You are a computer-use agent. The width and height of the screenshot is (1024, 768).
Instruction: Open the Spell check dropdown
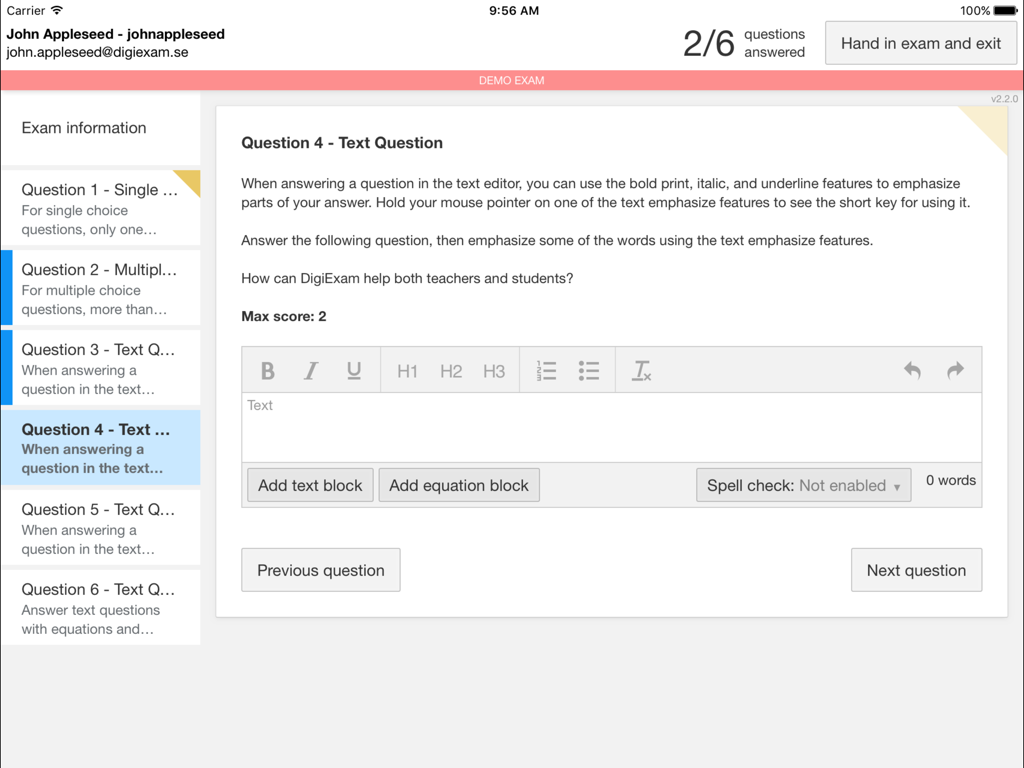pyautogui.click(x=803, y=485)
